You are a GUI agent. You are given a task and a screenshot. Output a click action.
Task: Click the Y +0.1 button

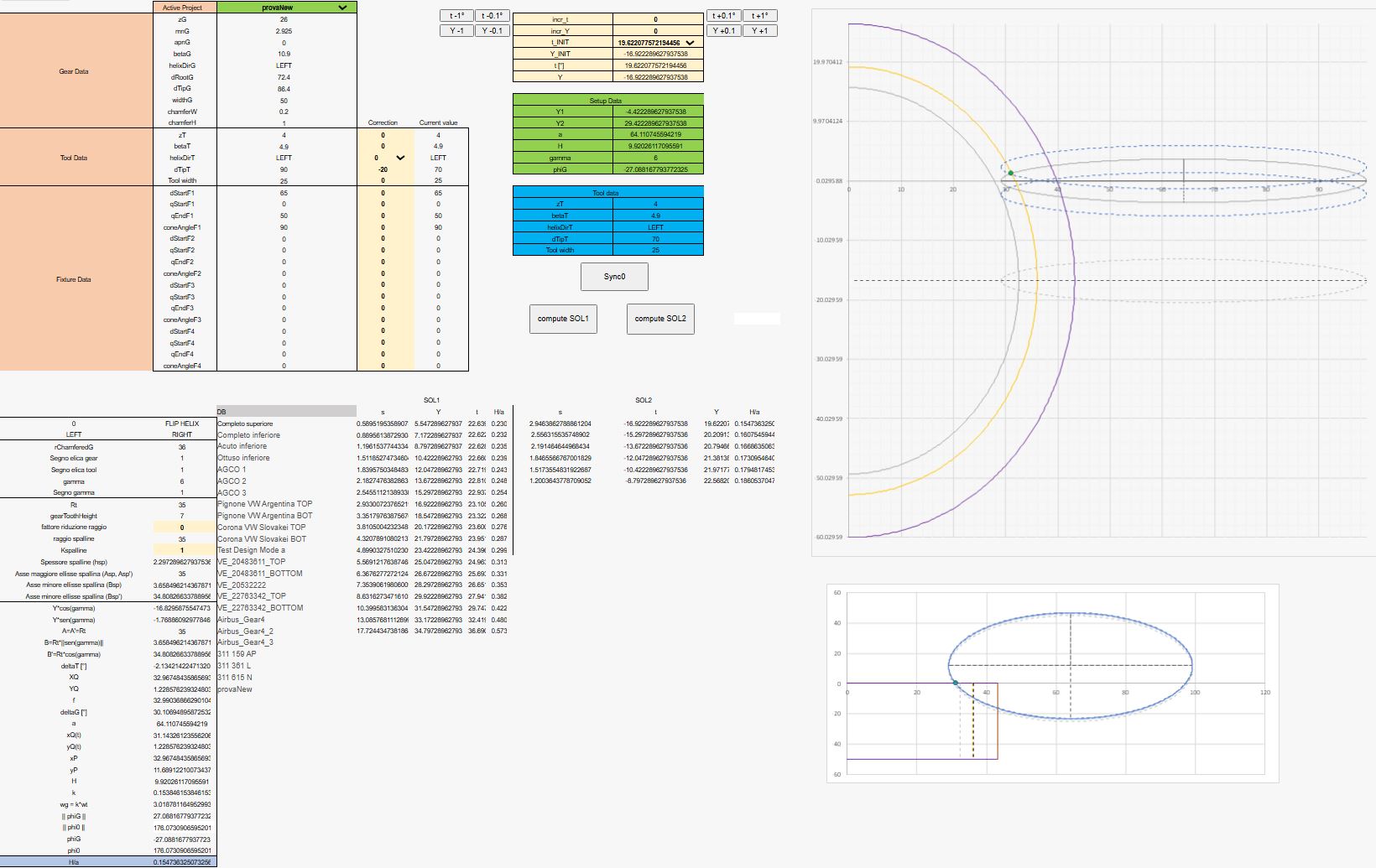point(724,31)
